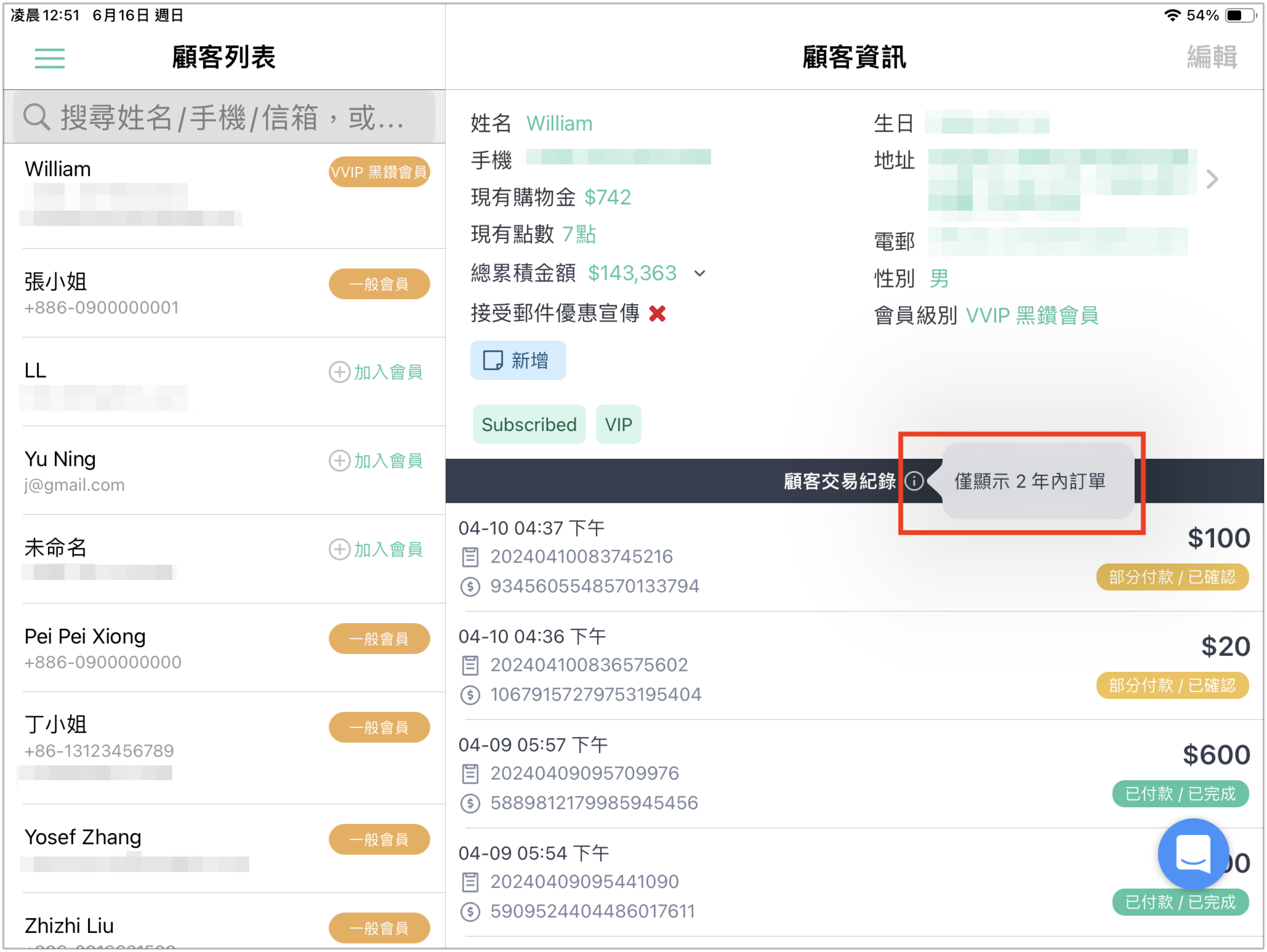The width and height of the screenshot is (1267, 952).
Task: Click dollar icon for 10679157279753195404
Action: pyautogui.click(x=470, y=695)
